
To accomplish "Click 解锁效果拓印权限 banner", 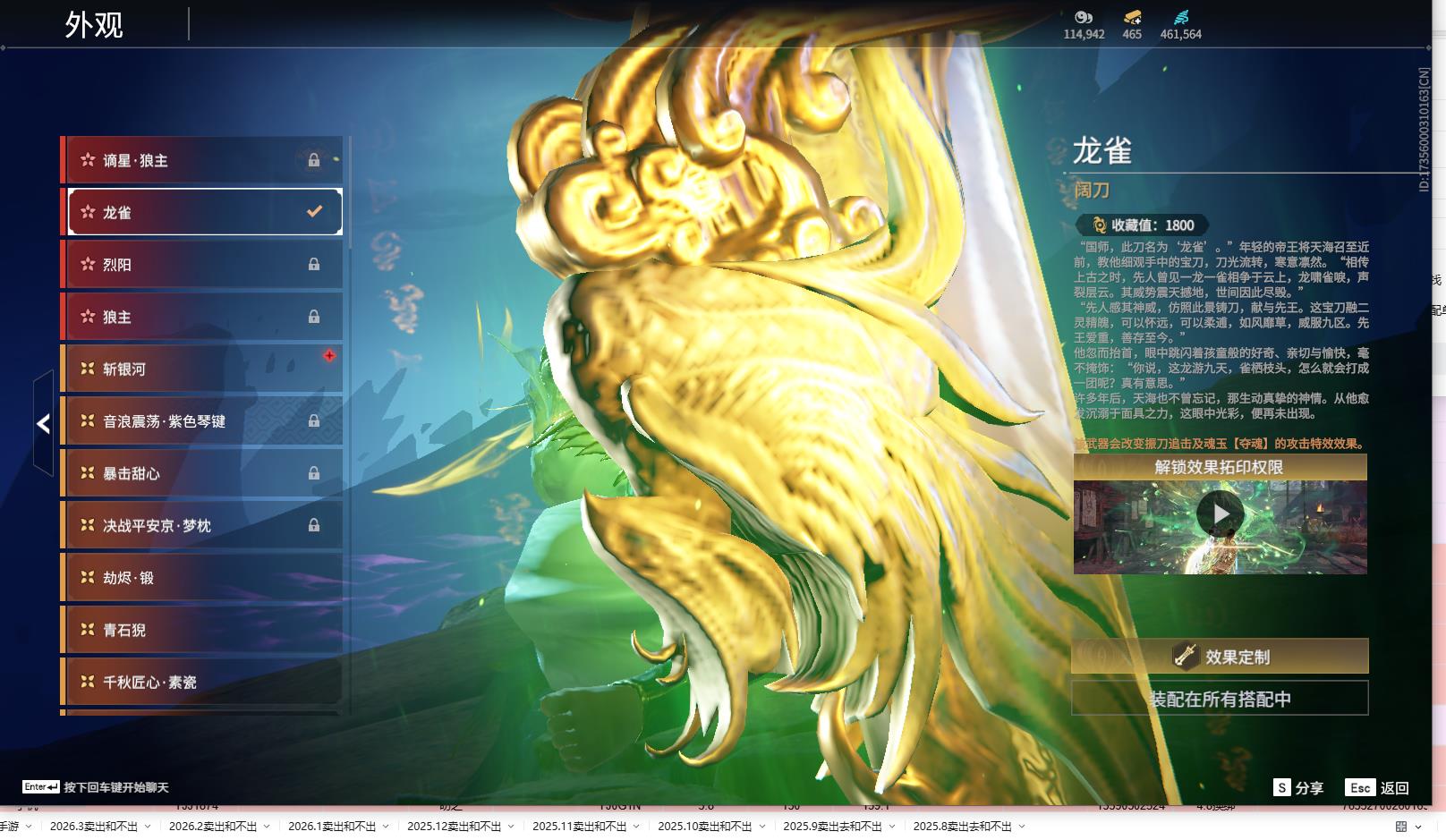I will pos(1220,467).
